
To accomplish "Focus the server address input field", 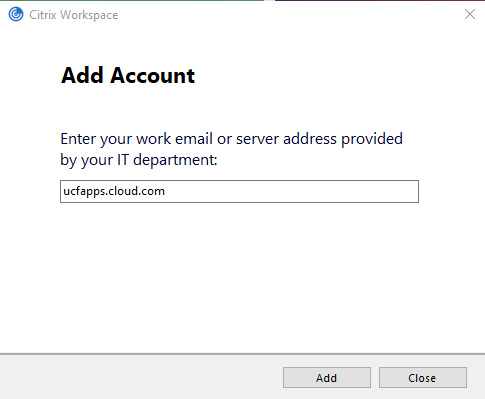I will point(239,191).
